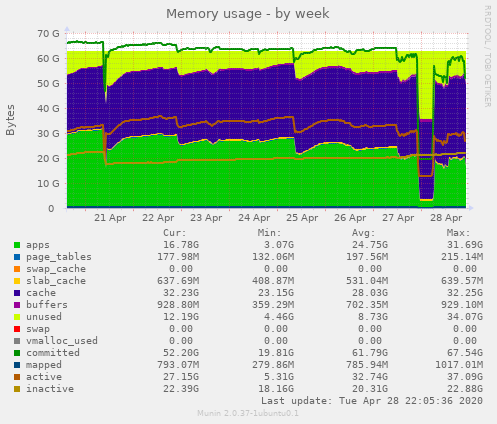Click the page_tables current value 177.98M
Image resolution: width=497 pixels, height=424 pixels.
pyautogui.click(x=178, y=257)
